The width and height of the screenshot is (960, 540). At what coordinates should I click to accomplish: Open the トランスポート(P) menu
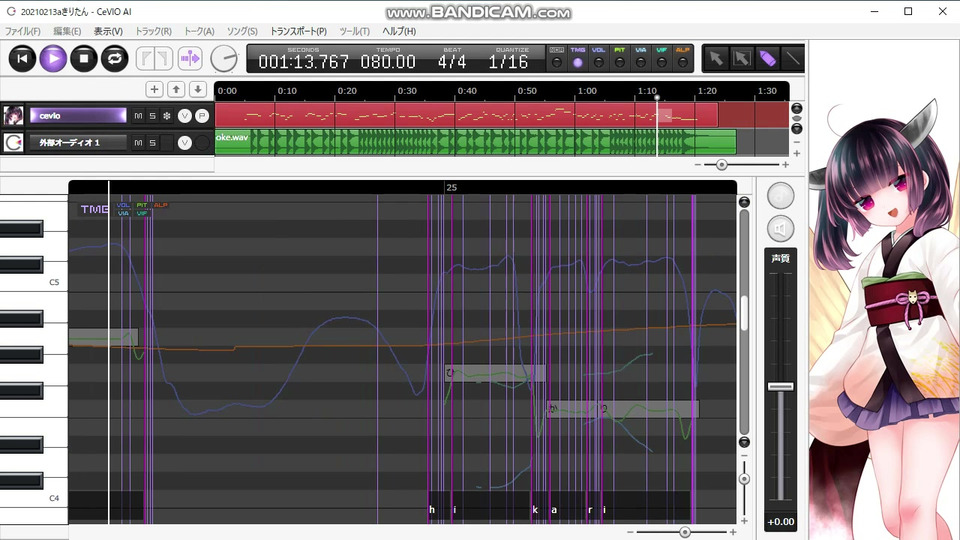pyautogui.click(x=298, y=31)
